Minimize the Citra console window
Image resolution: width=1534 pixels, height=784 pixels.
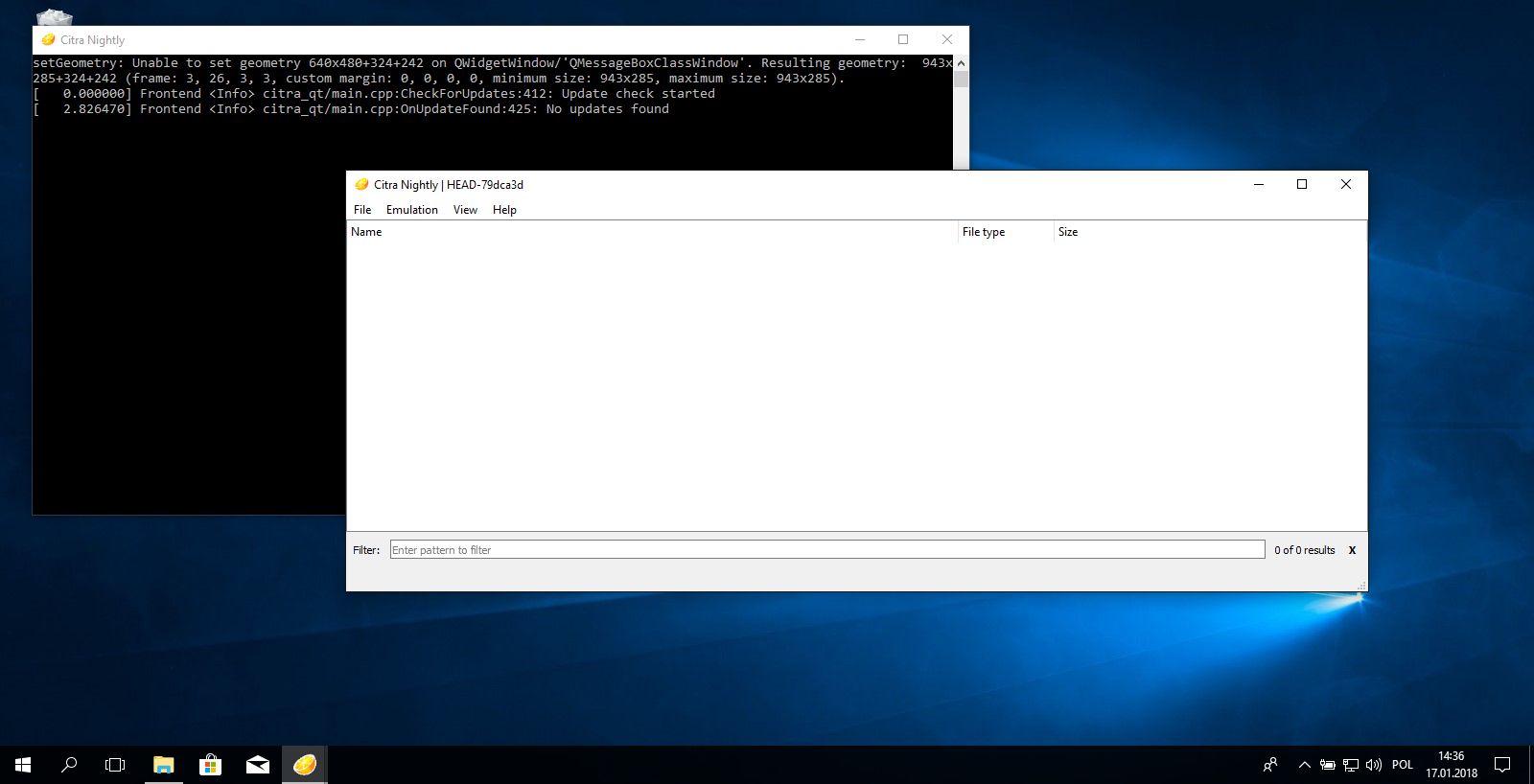point(860,39)
